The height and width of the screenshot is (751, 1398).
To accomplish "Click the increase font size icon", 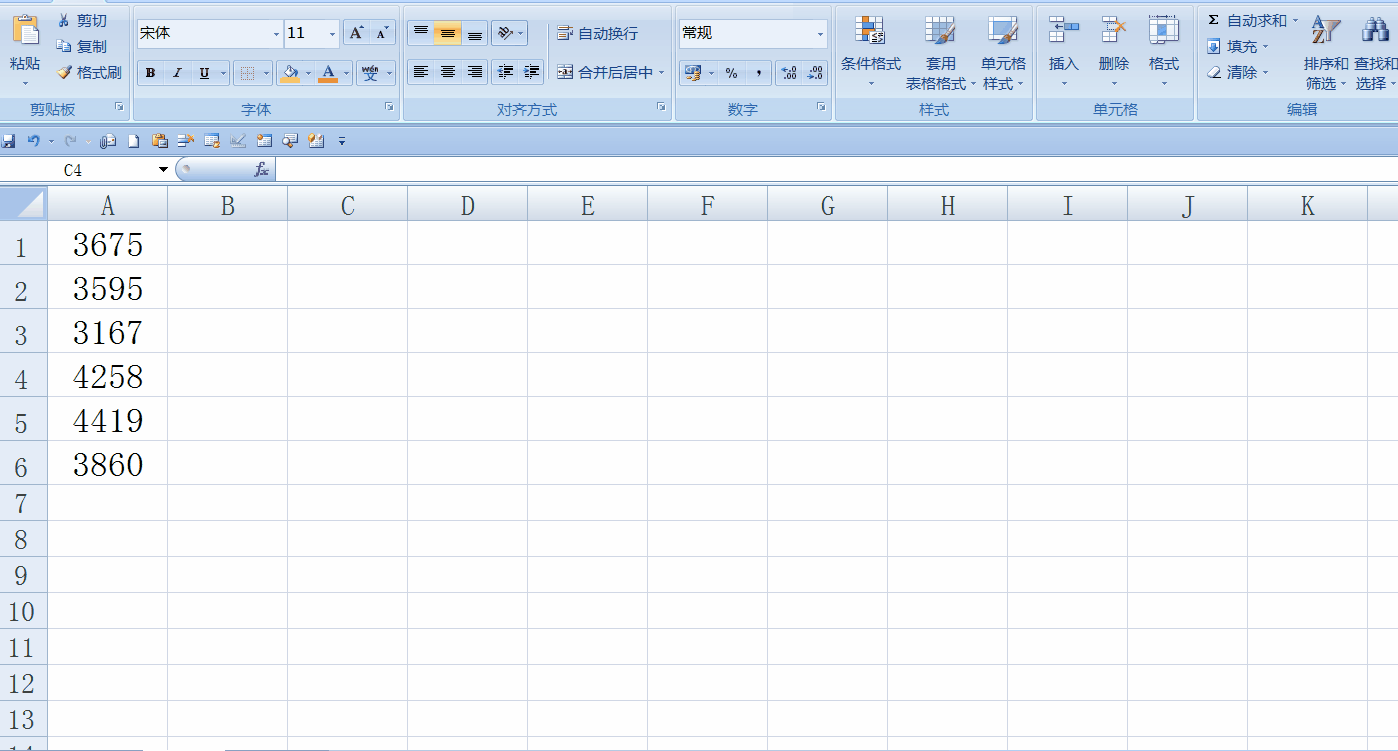I will [x=356, y=33].
